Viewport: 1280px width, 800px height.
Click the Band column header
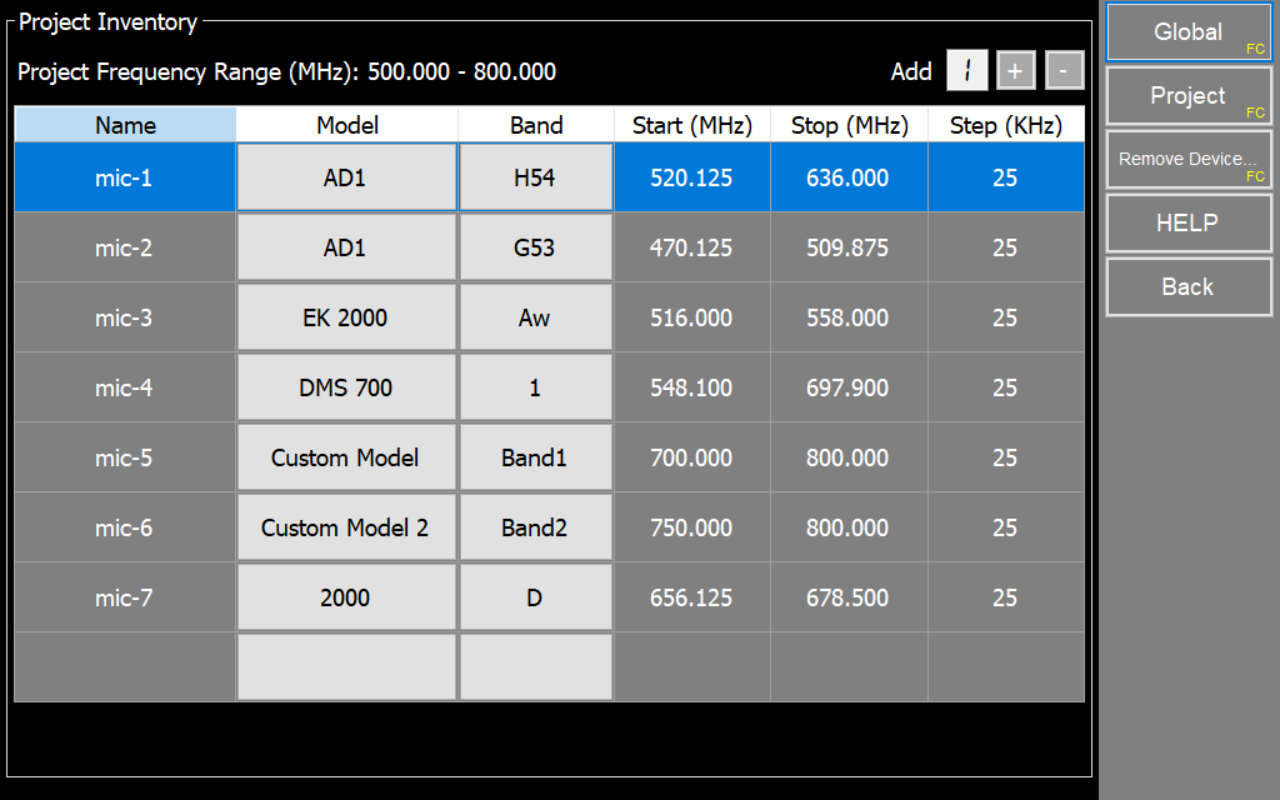tap(536, 125)
